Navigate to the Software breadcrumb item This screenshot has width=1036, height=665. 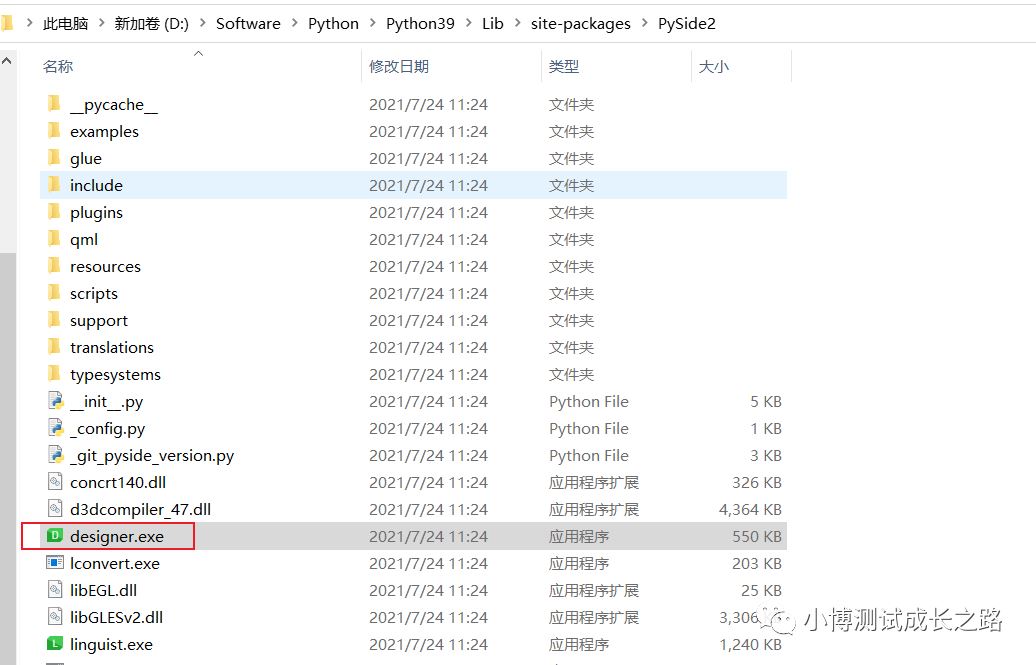[248, 22]
